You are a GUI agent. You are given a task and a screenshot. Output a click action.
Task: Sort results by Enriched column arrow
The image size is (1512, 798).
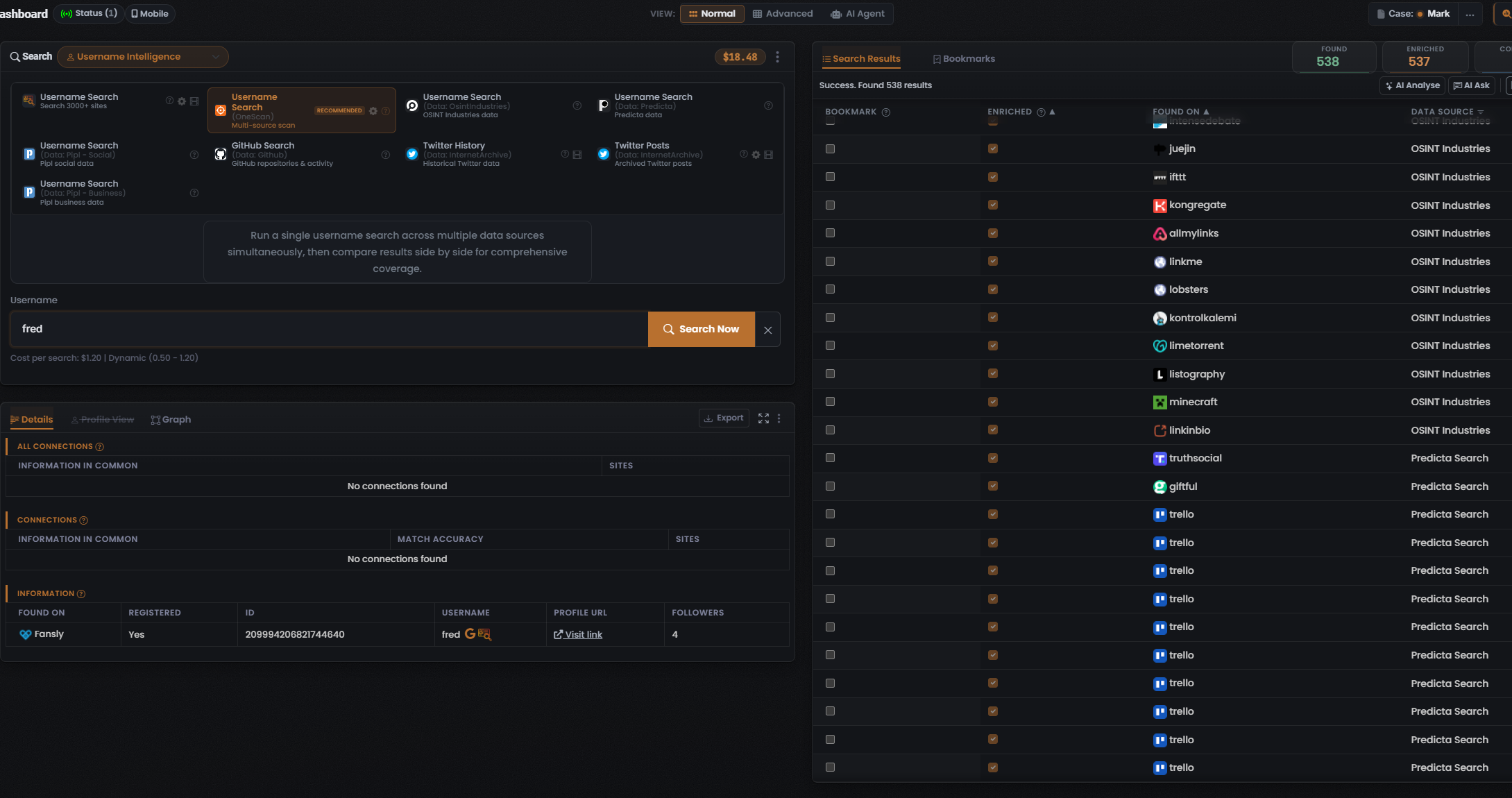[x=1052, y=112]
